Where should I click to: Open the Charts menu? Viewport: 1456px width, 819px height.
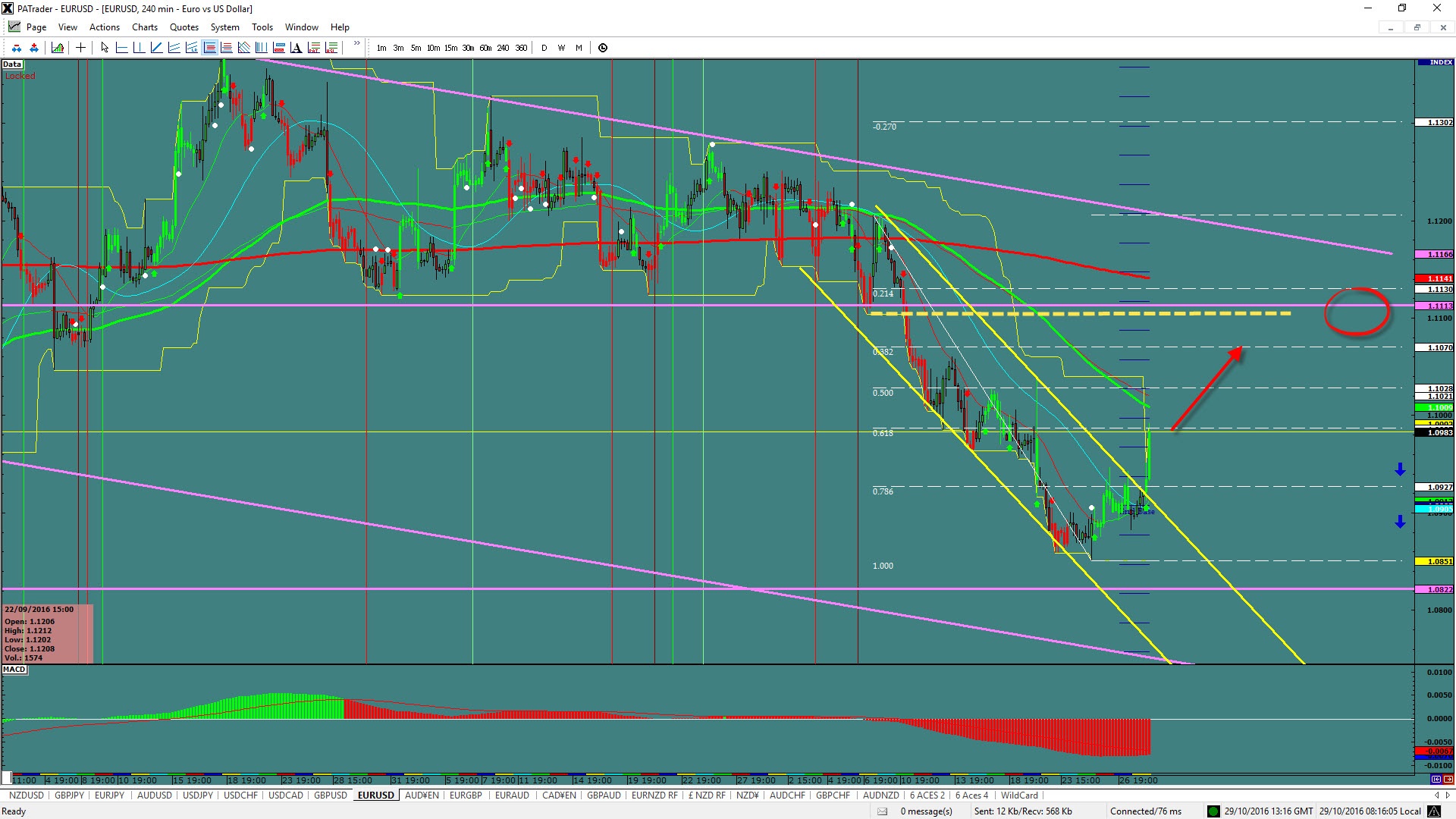click(x=145, y=27)
